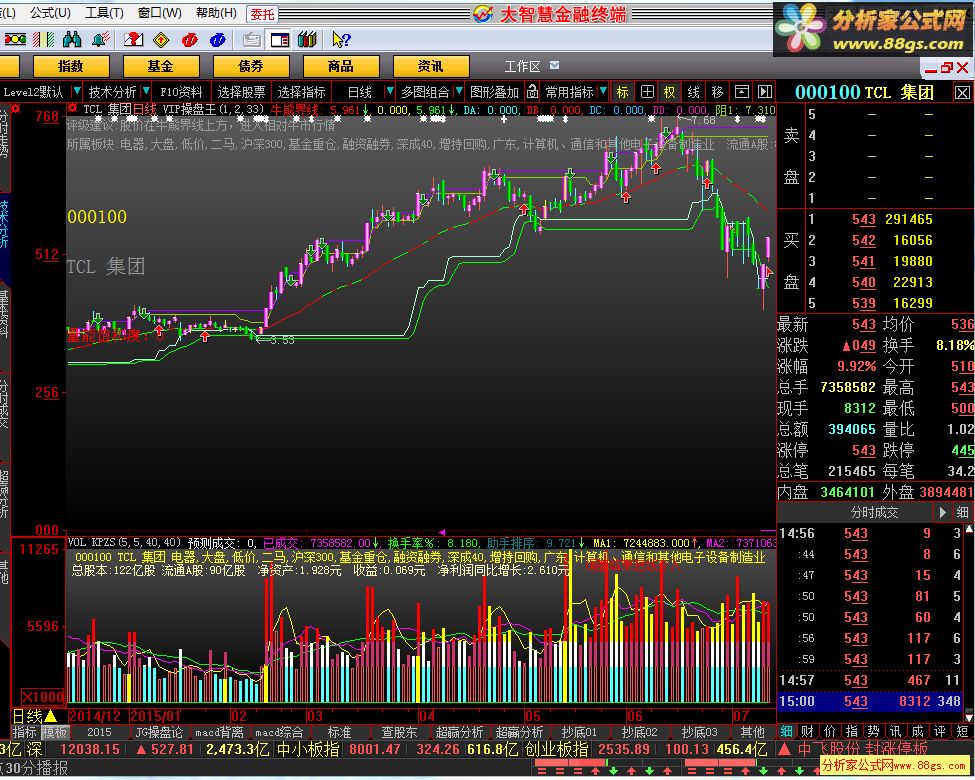Click the gray printer-style toolbar icon
The image size is (975, 780).
(x=251, y=40)
